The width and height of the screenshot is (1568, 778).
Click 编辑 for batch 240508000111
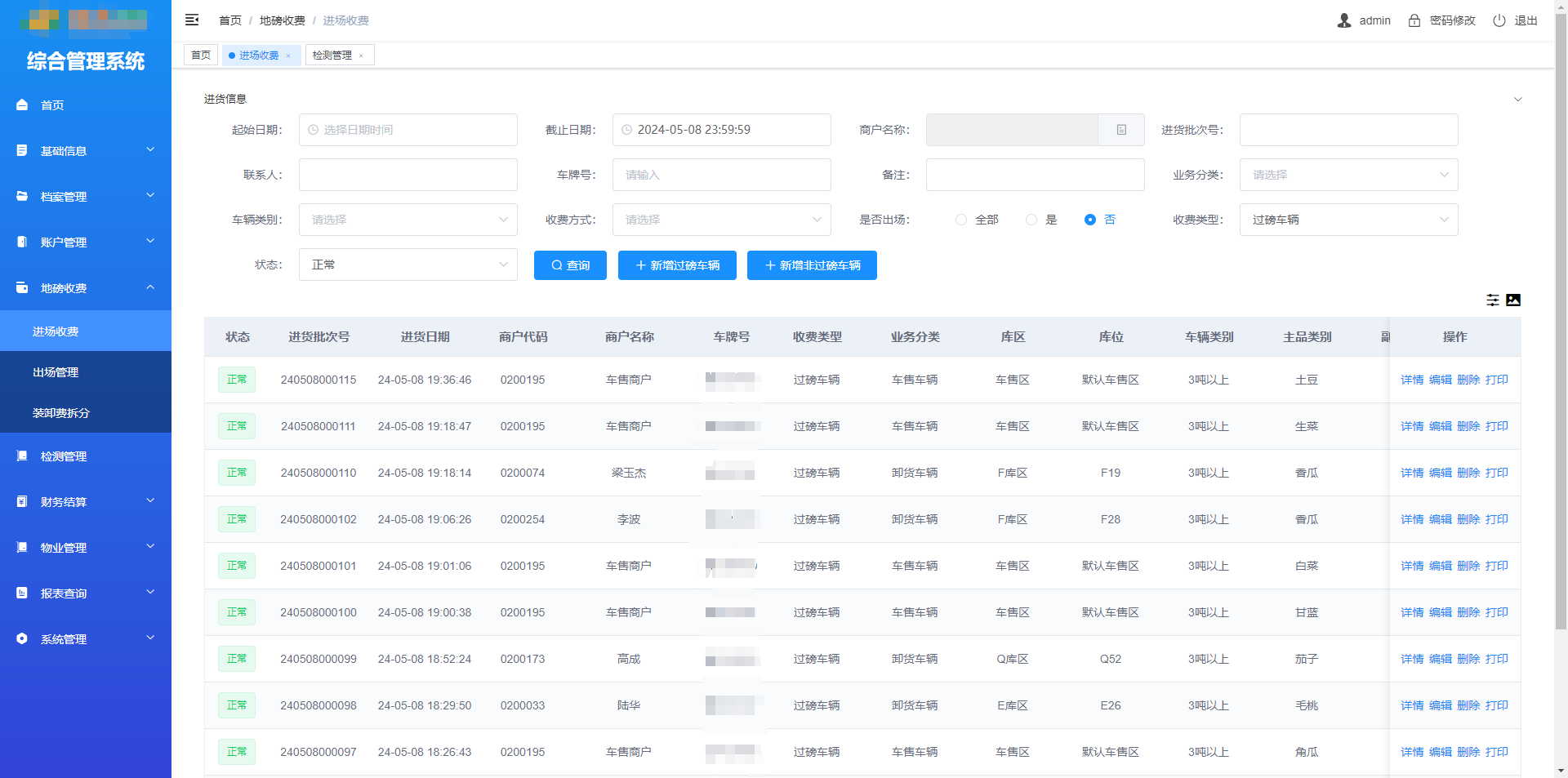1441,426
